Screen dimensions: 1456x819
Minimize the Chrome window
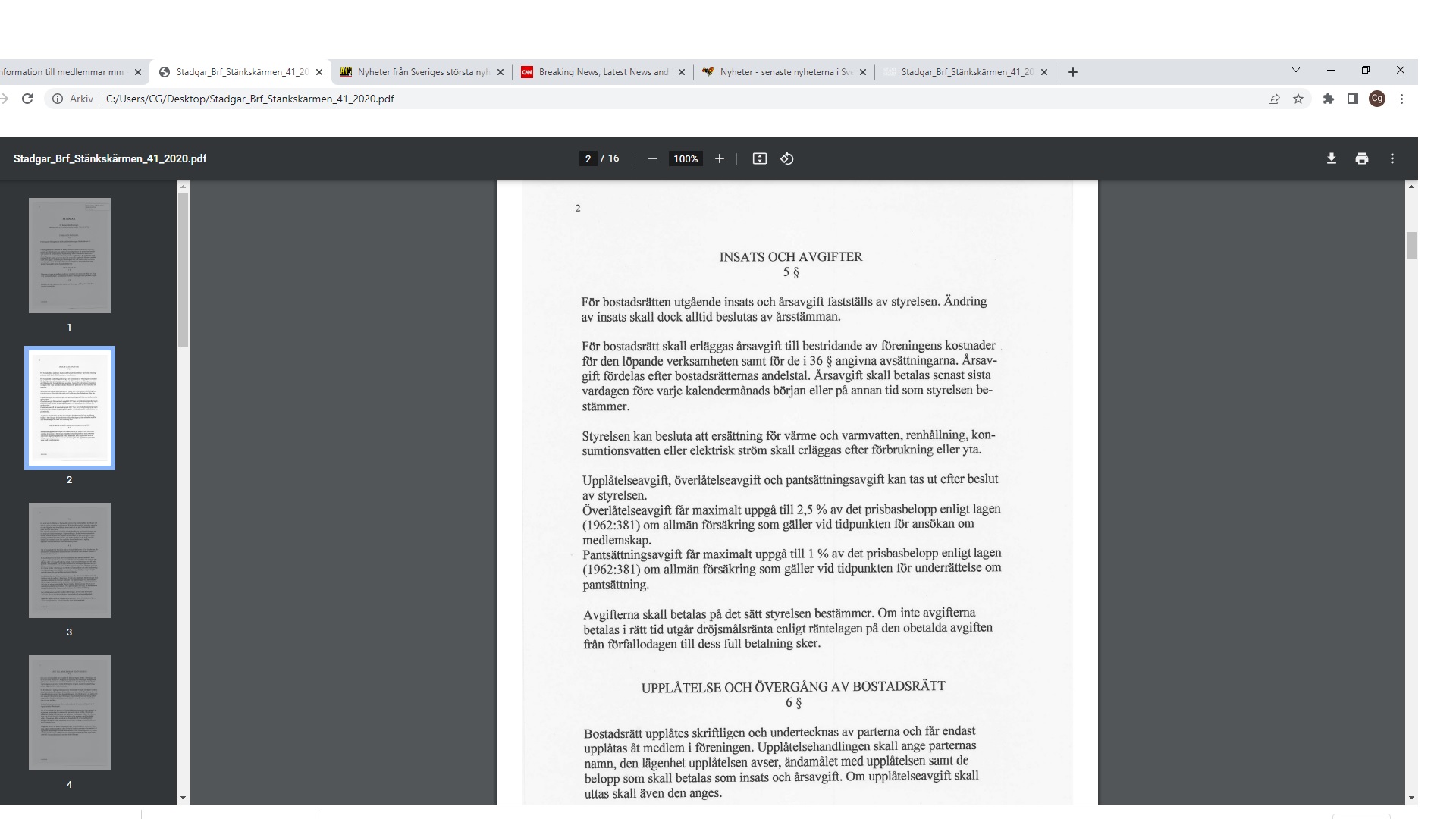(x=1330, y=70)
